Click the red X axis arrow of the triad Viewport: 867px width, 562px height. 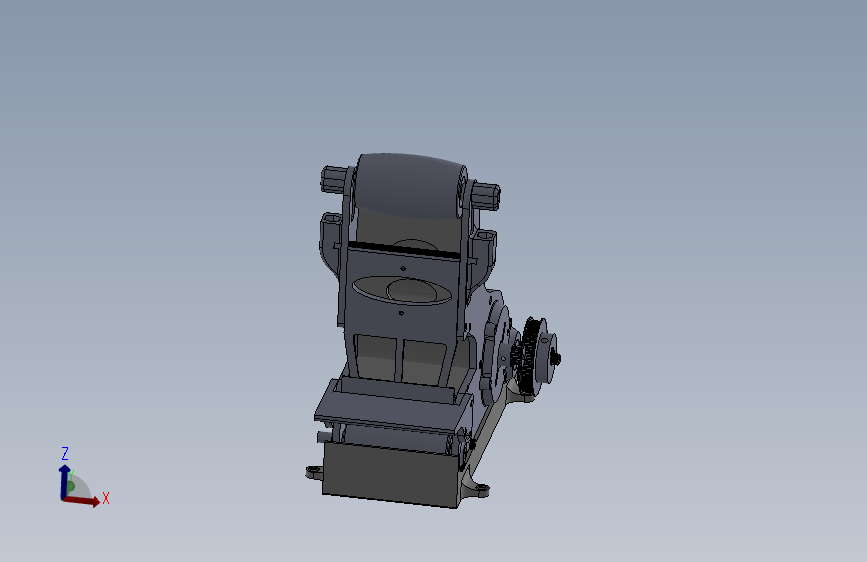click(x=82, y=500)
